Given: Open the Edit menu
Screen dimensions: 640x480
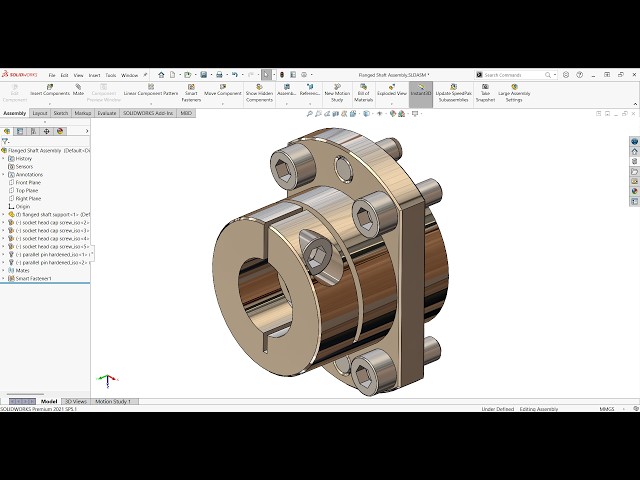Looking at the screenshot, I should [x=64, y=75].
